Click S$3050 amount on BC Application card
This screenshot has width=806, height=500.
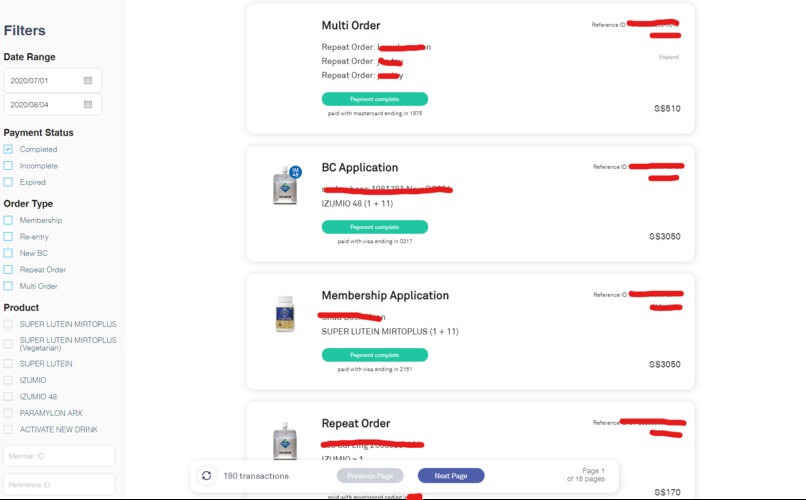coord(665,236)
